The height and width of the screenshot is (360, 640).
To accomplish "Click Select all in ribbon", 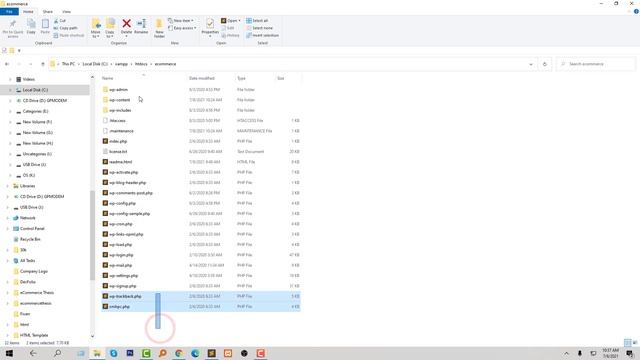I will click(257, 20).
